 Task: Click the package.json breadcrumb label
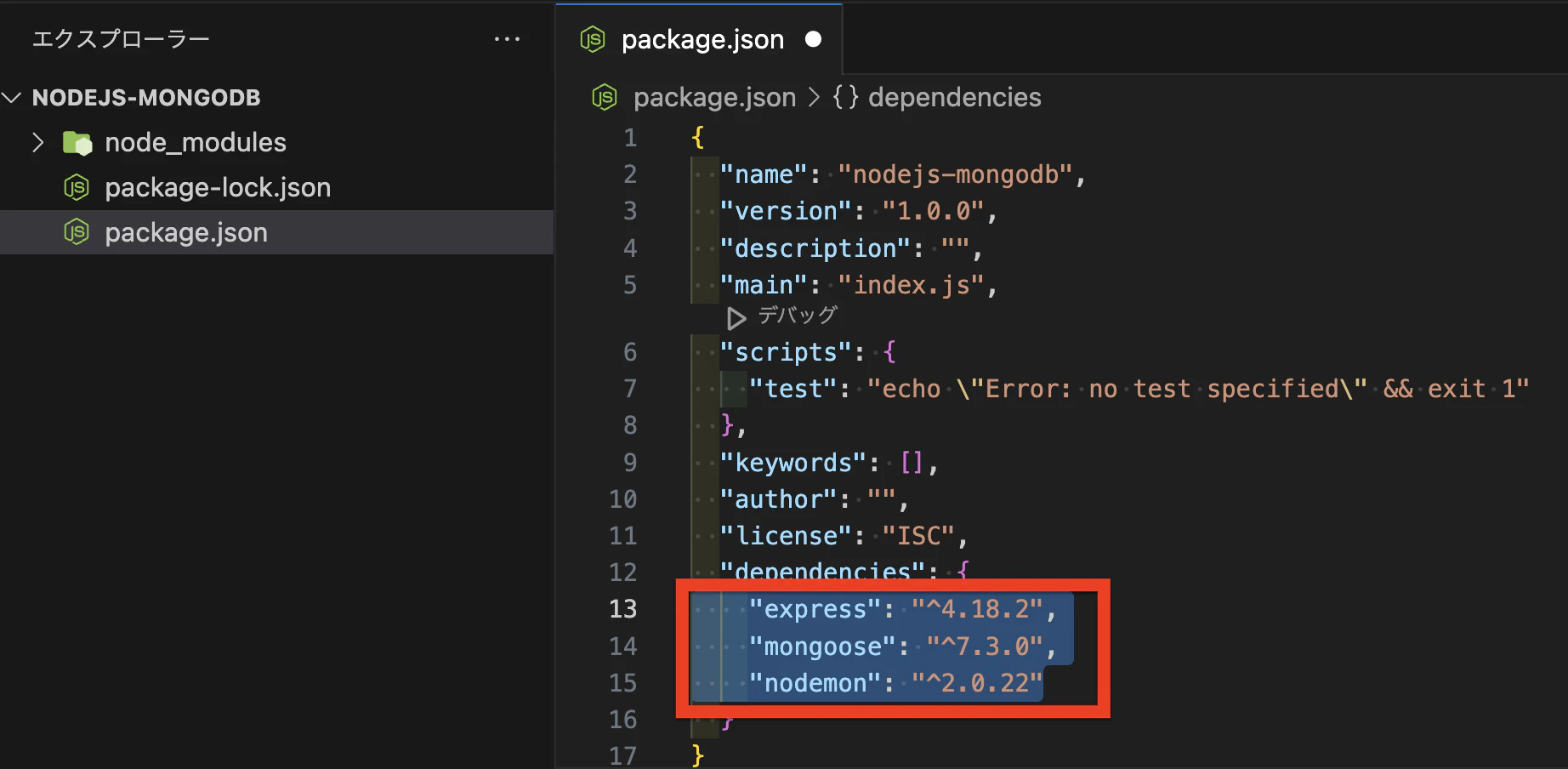714,98
